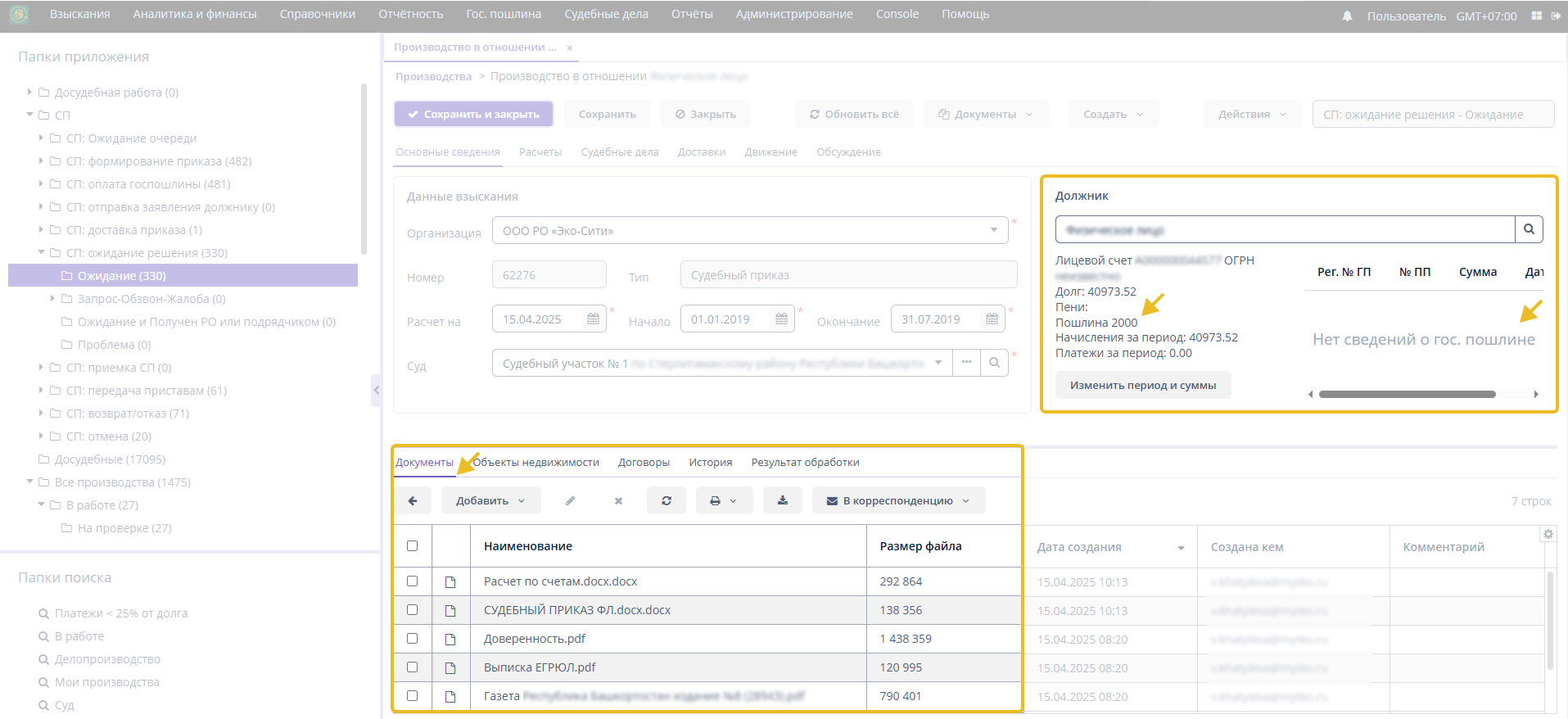Check the box for Расчет по счетам.docx.docx
Viewport: 1568px width, 719px height.
pos(413,581)
